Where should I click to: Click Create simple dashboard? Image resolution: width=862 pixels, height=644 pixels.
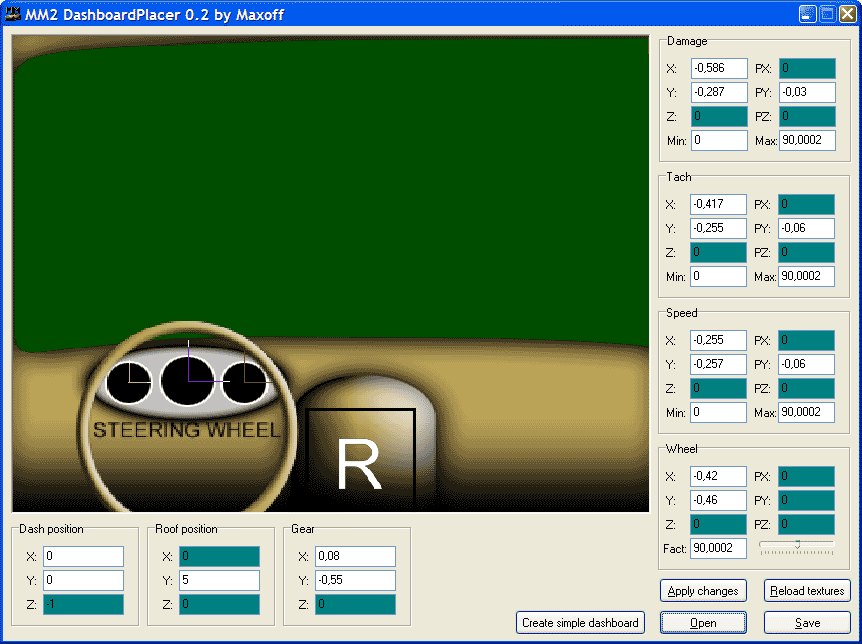pyautogui.click(x=580, y=623)
